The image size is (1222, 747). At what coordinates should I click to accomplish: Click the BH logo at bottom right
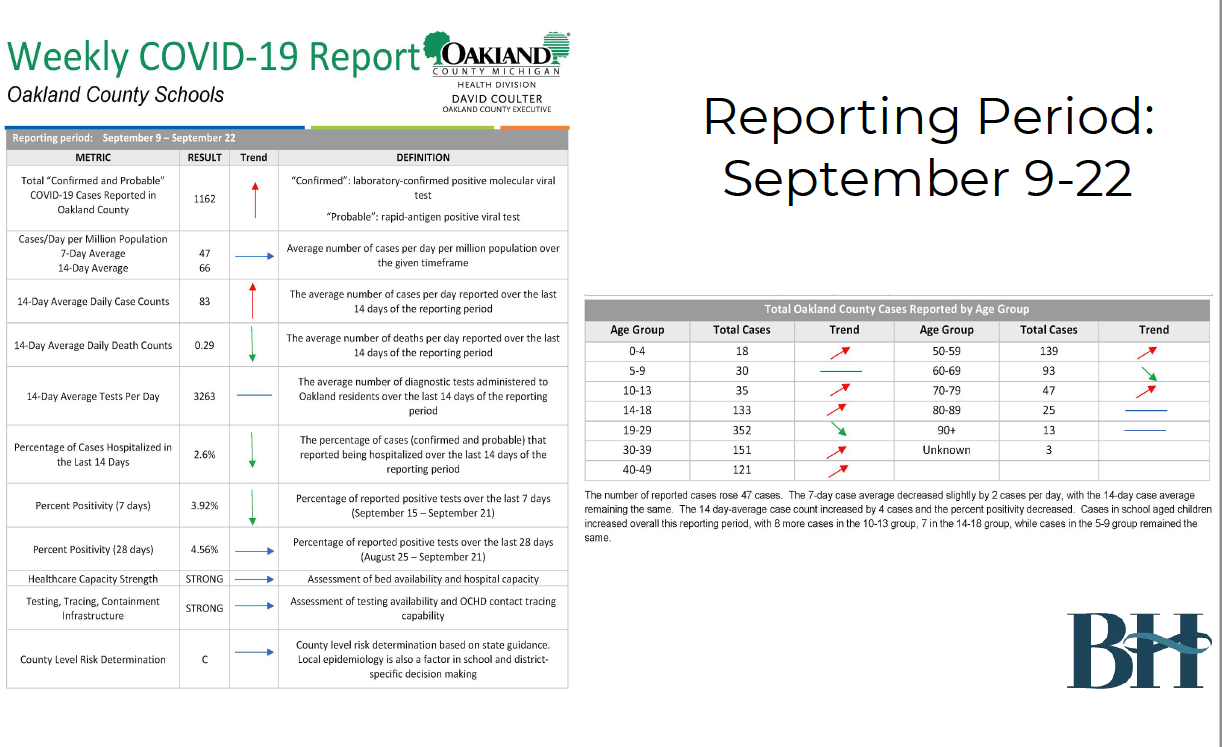click(1139, 651)
